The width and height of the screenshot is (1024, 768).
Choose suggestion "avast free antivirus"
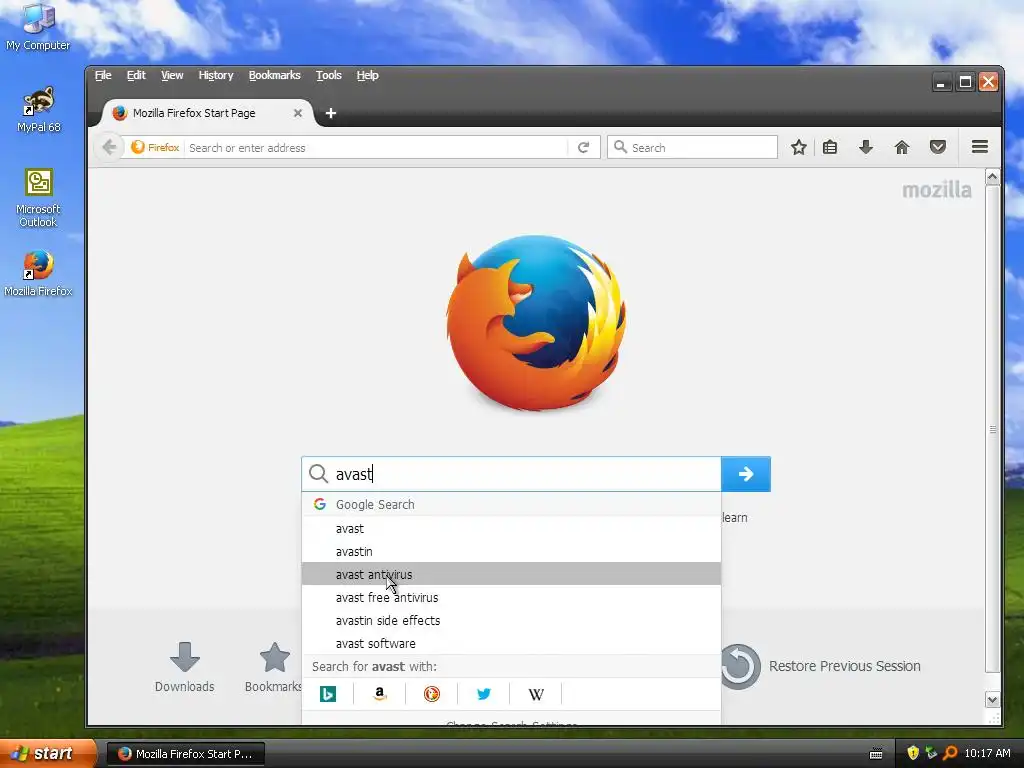click(x=511, y=597)
